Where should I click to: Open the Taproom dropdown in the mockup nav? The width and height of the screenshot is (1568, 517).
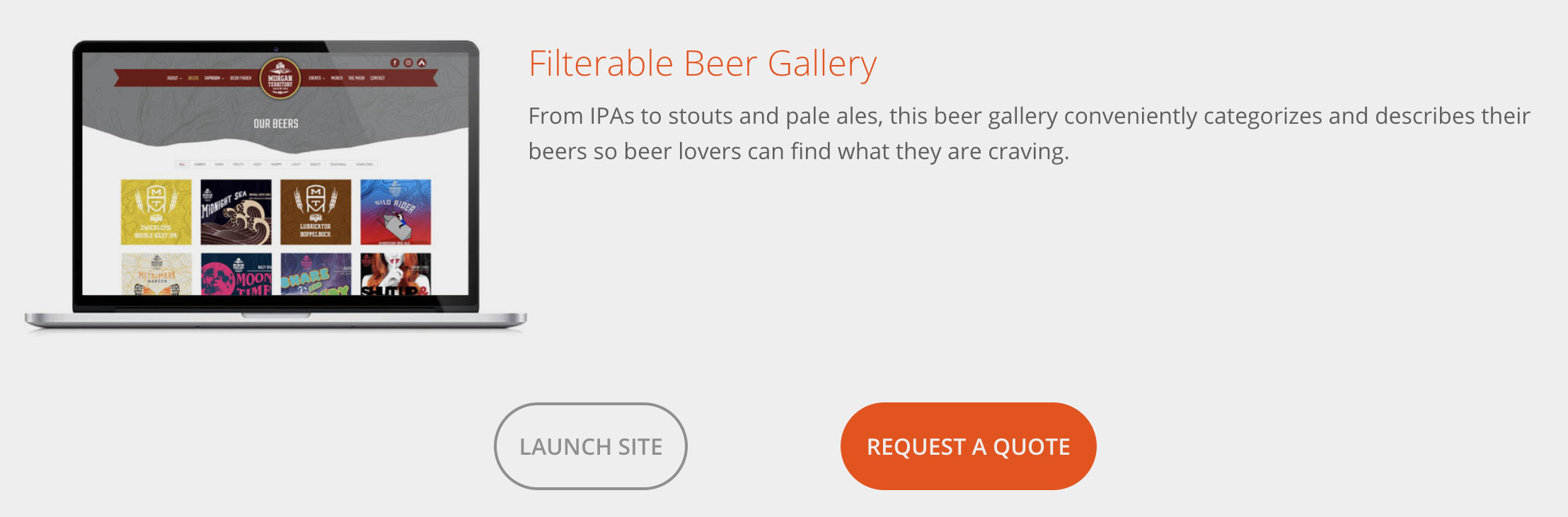coord(214,79)
